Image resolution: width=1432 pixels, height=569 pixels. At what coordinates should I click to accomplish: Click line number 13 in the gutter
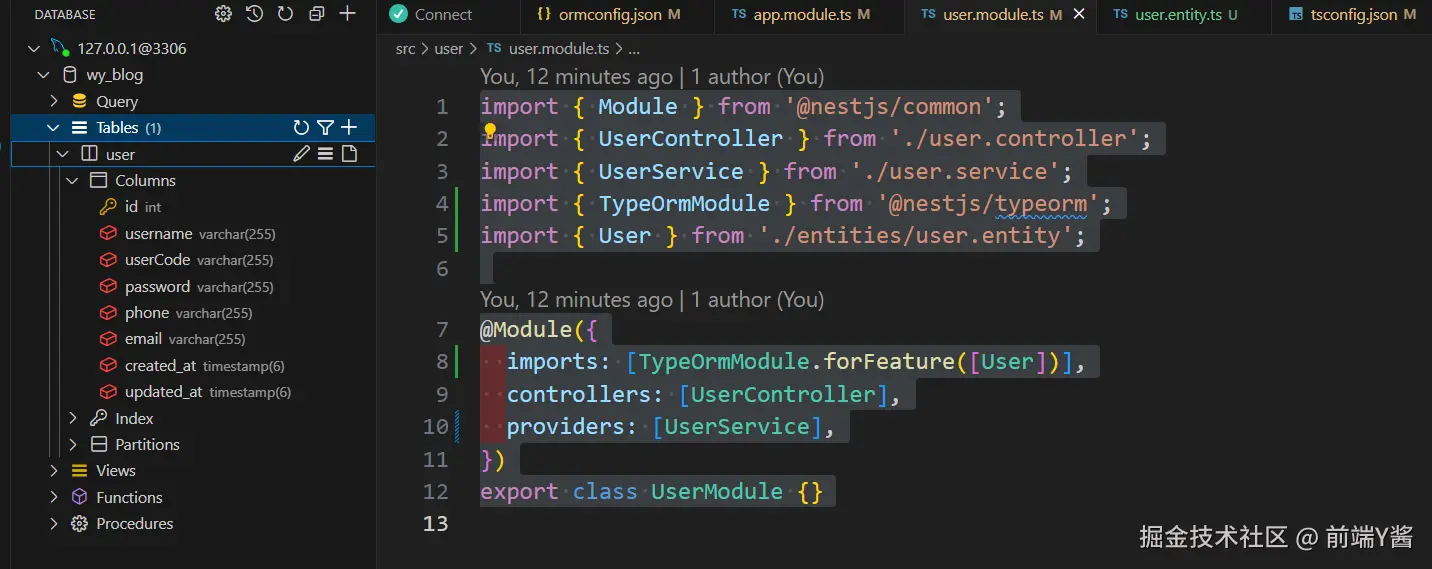point(436,524)
